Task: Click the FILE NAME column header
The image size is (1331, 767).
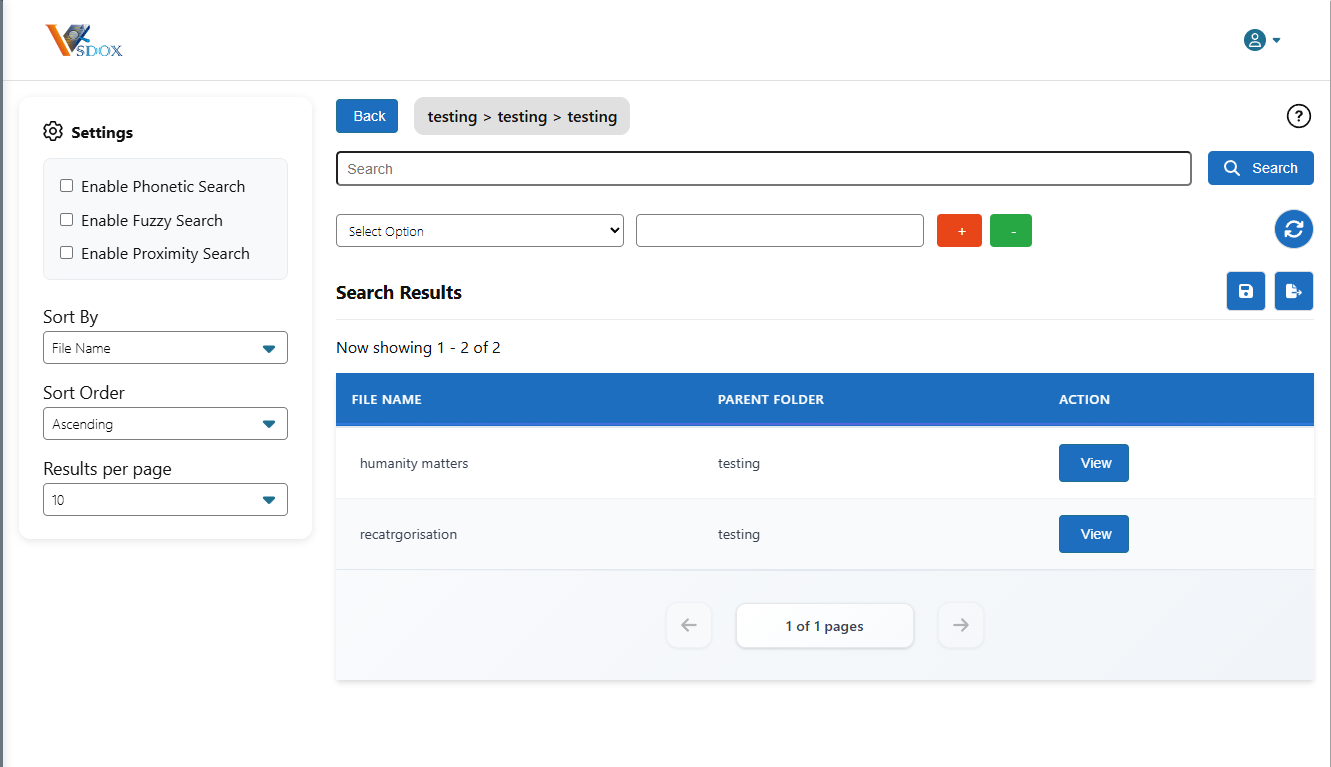Action: click(x=387, y=399)
